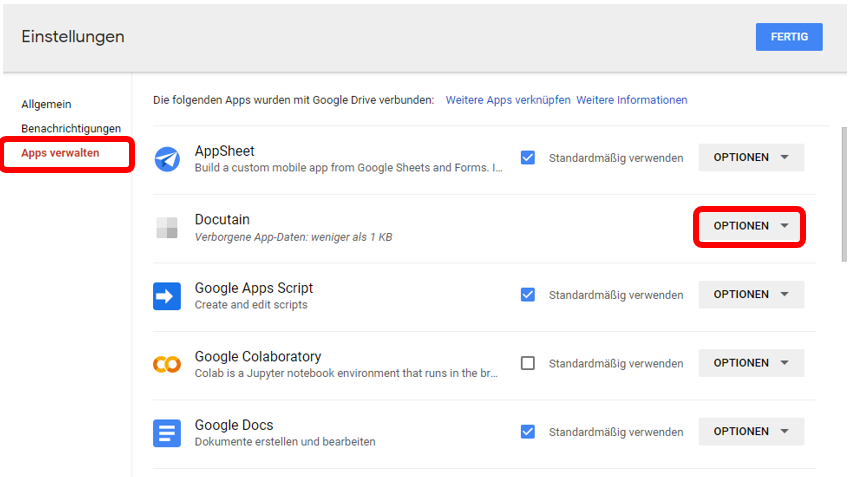Click 'Dokumente erstellen und bearbeiten' description

(285, 442)
